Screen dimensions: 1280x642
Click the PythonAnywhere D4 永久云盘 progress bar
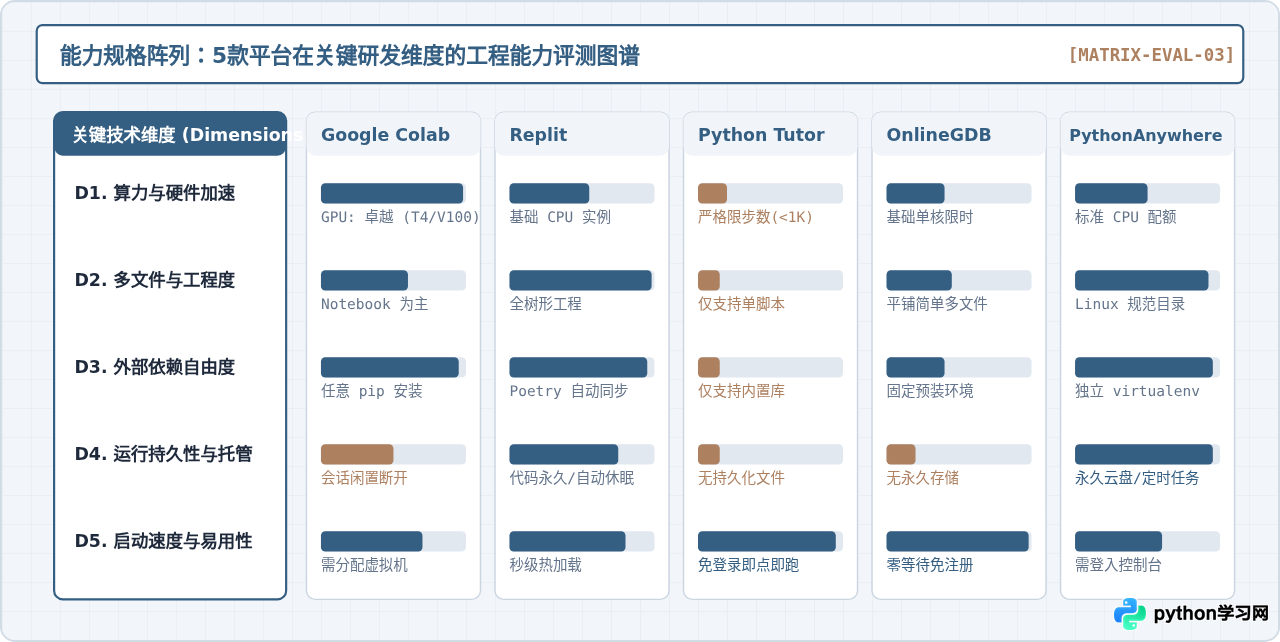coord(1147,454)
